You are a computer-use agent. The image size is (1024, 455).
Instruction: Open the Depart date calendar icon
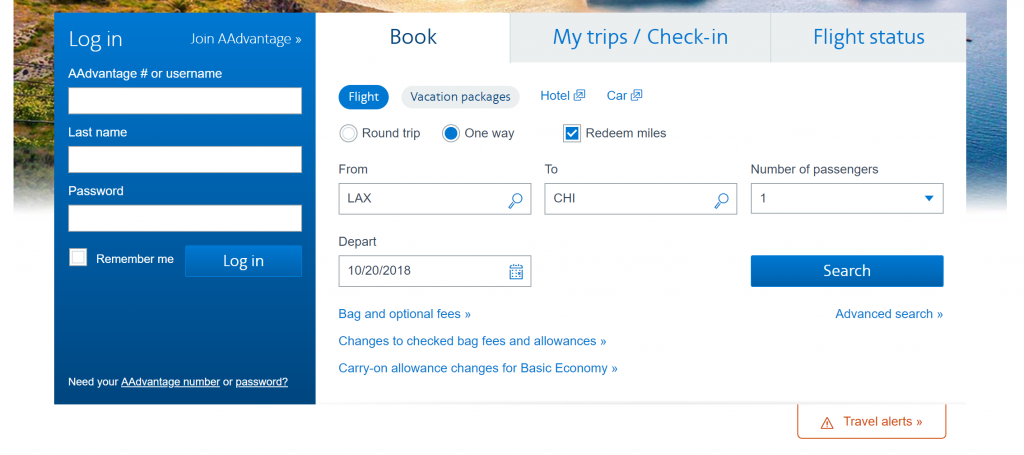(516, 272)
